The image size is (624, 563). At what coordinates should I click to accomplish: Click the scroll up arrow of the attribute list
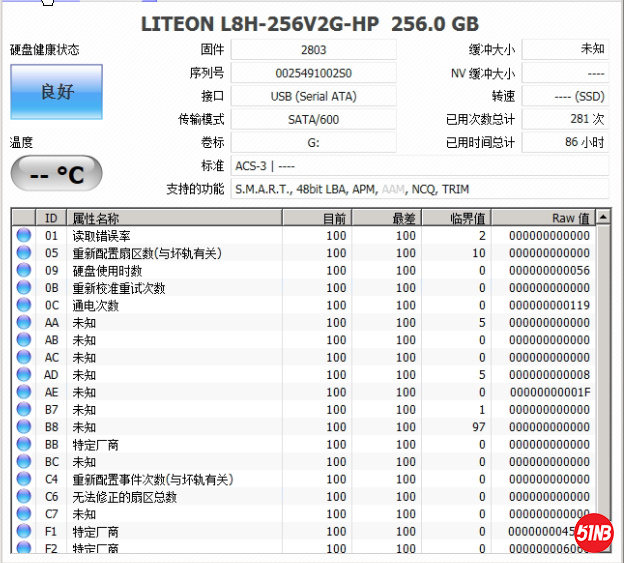pyautogui.click(x=604, y=218)
